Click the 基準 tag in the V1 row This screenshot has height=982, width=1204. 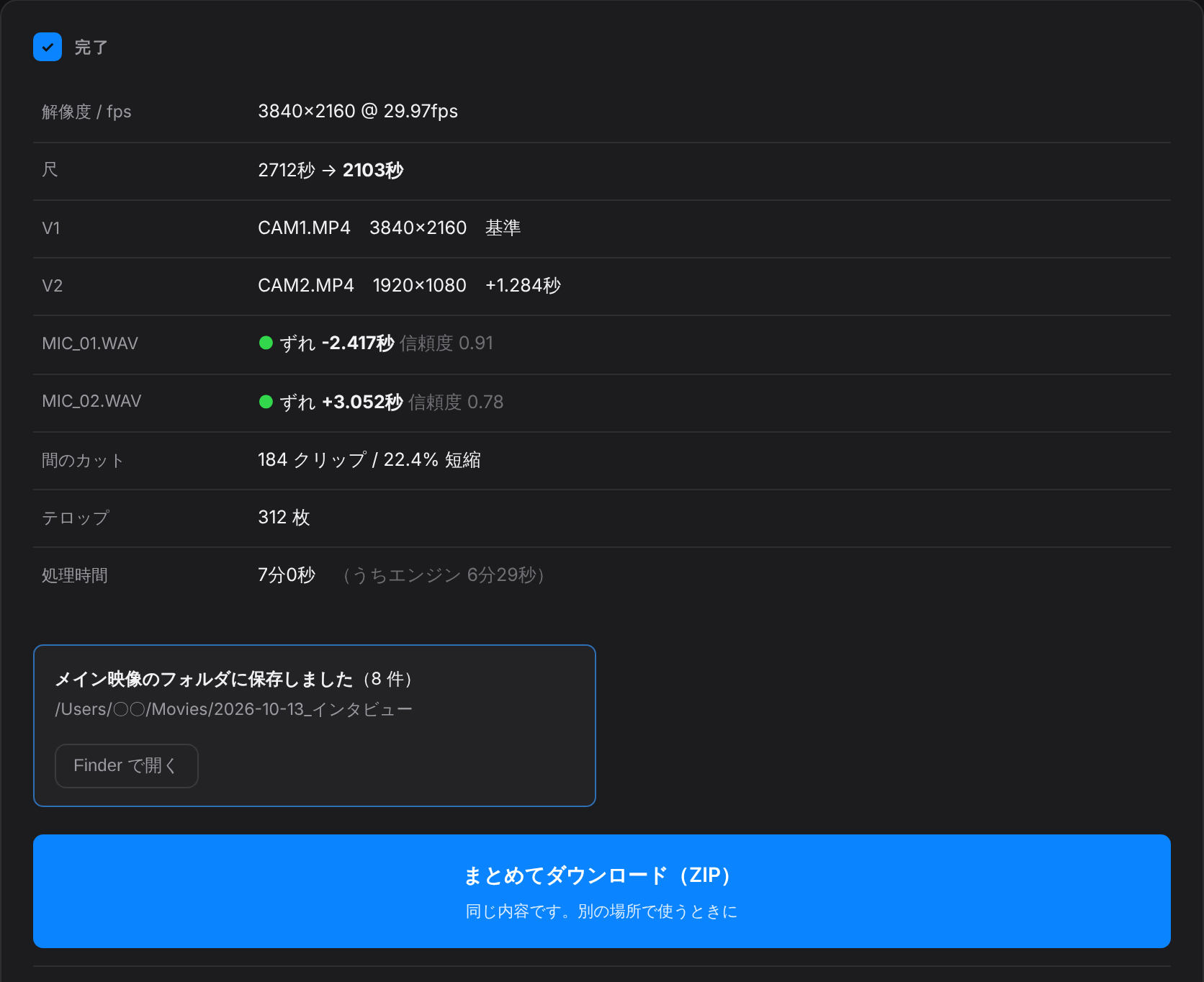pos(503,228)
